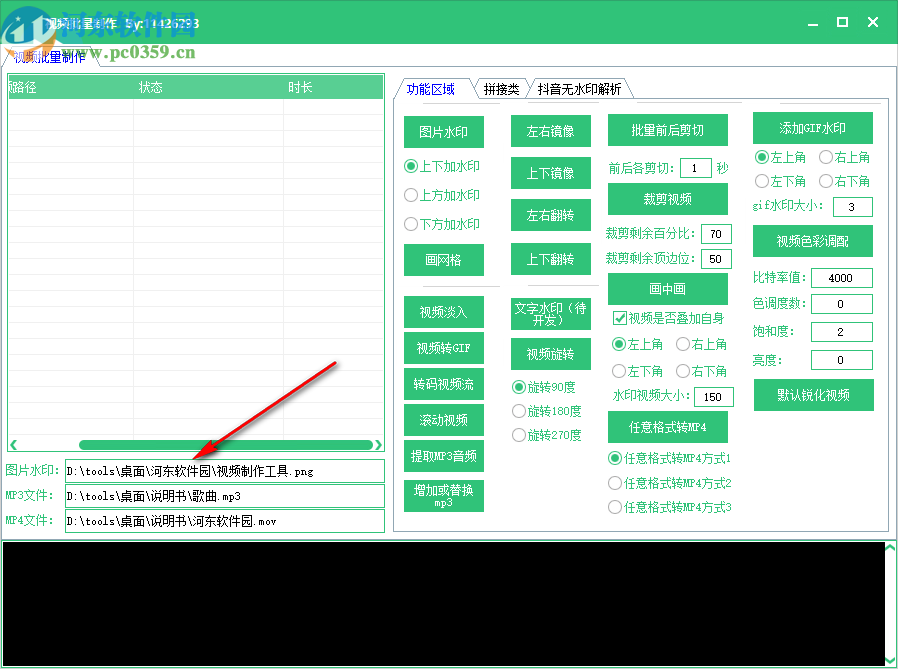This screenshot has width=898, height=669.
Task: Click the 画中画 button
Action: pyautogui.click(x=667, y=289)
